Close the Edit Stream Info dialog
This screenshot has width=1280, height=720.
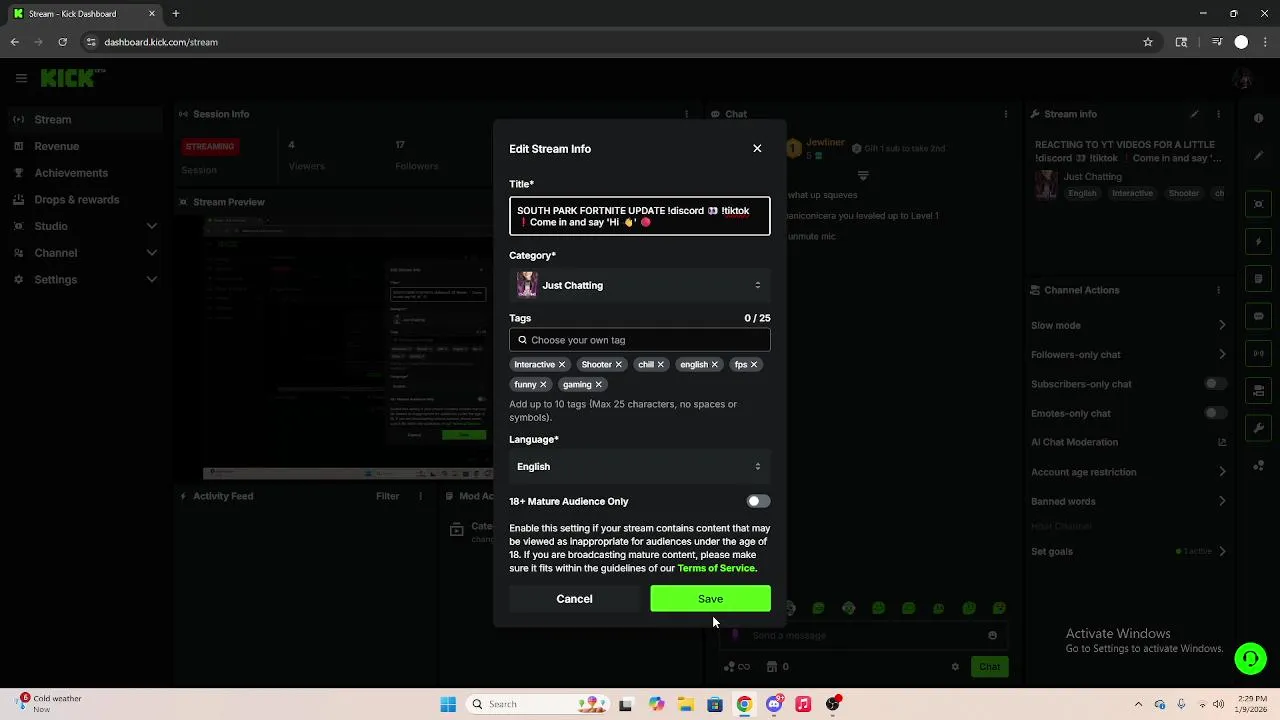[x=757, y=148]
